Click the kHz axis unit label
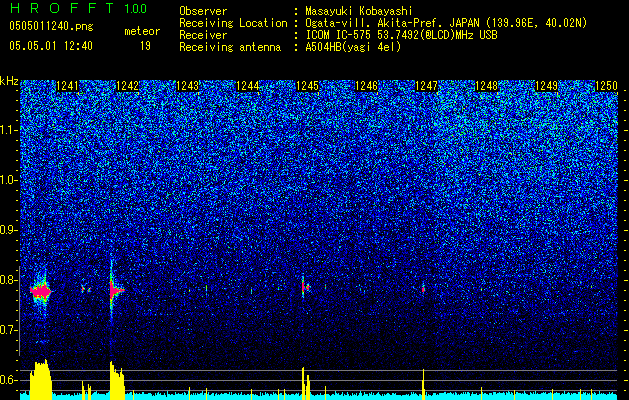 pos(9,81)
